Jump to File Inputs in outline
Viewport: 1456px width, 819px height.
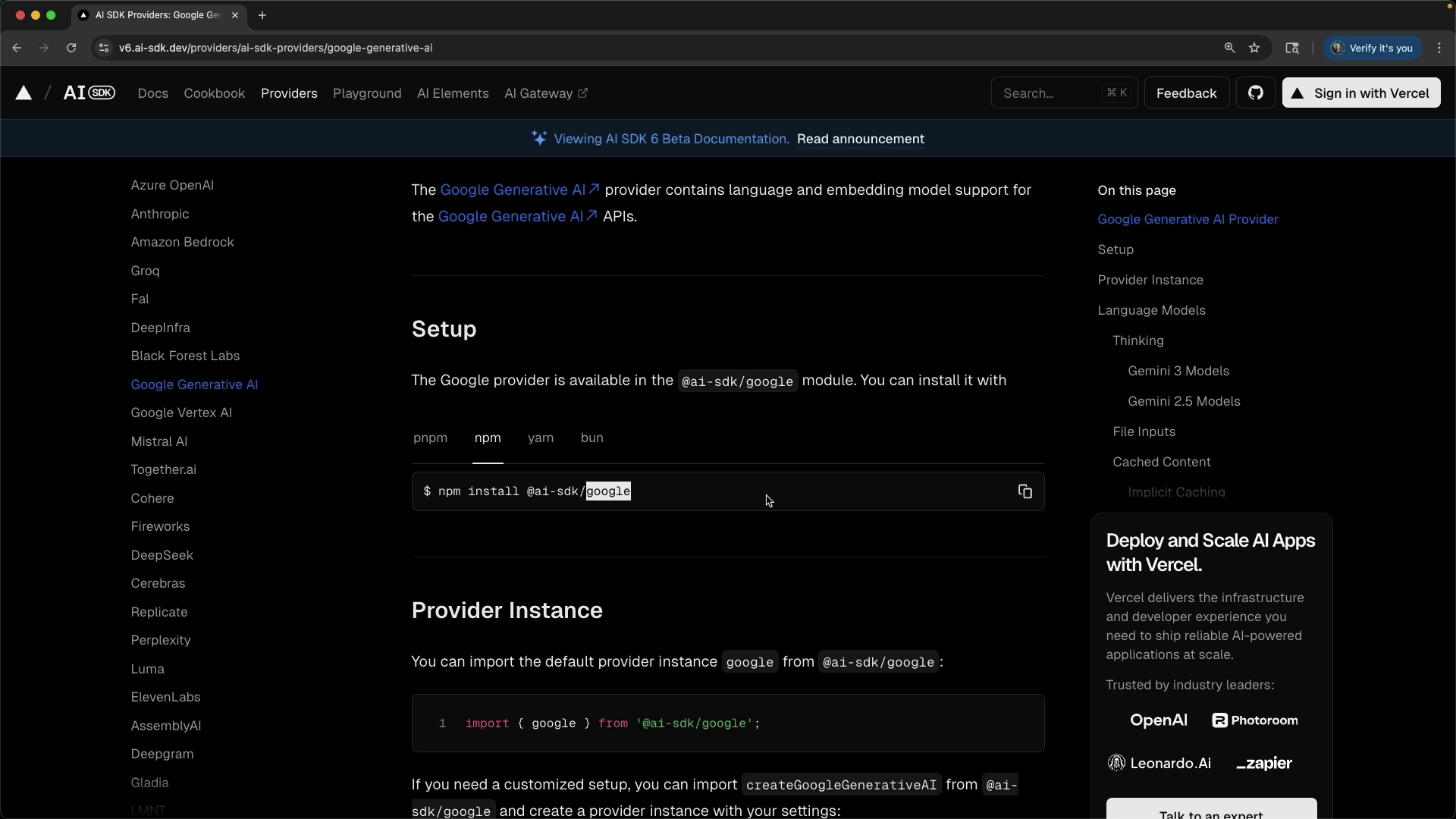pos(1144,431)
